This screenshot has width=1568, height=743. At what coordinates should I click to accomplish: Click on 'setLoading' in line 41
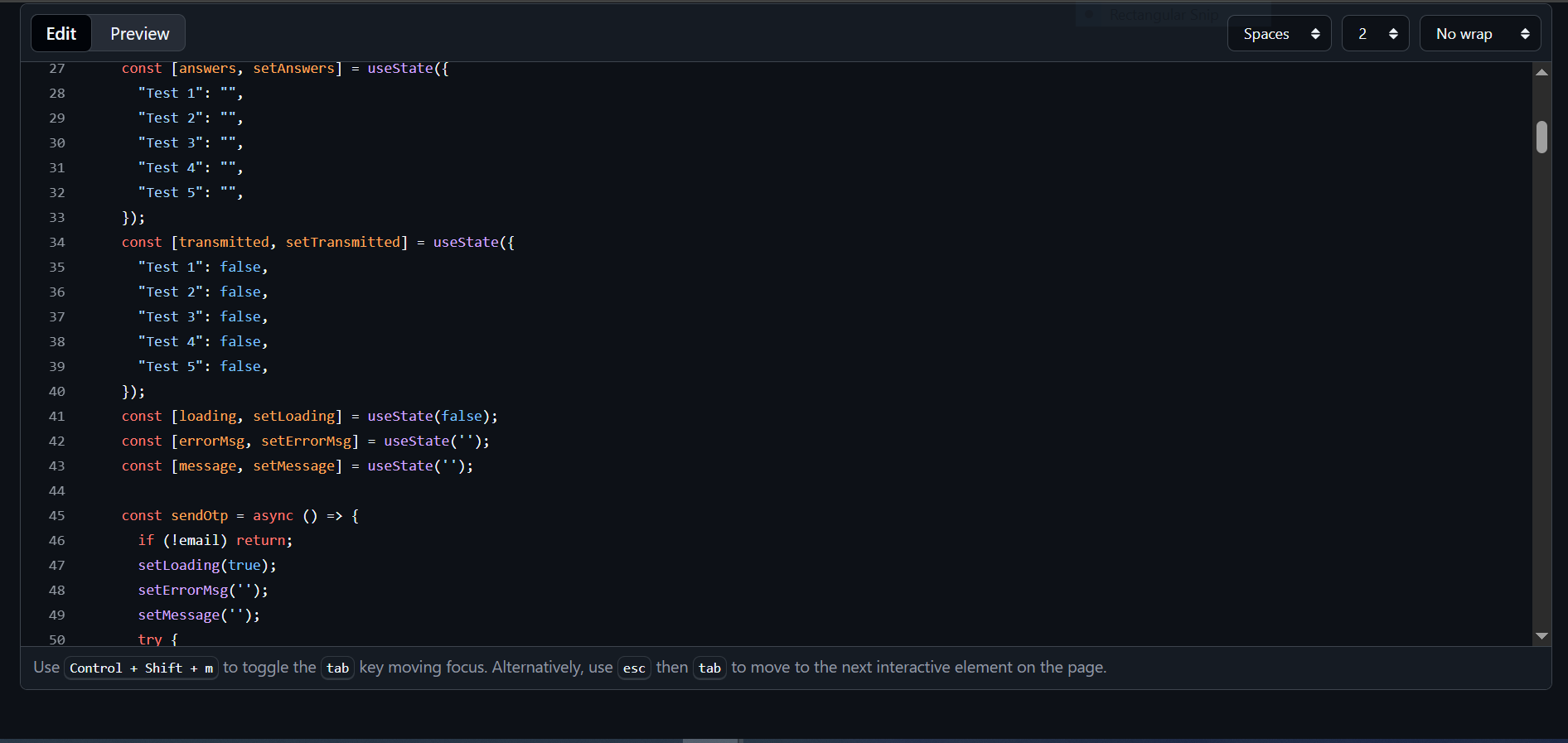tap(293, 417)
